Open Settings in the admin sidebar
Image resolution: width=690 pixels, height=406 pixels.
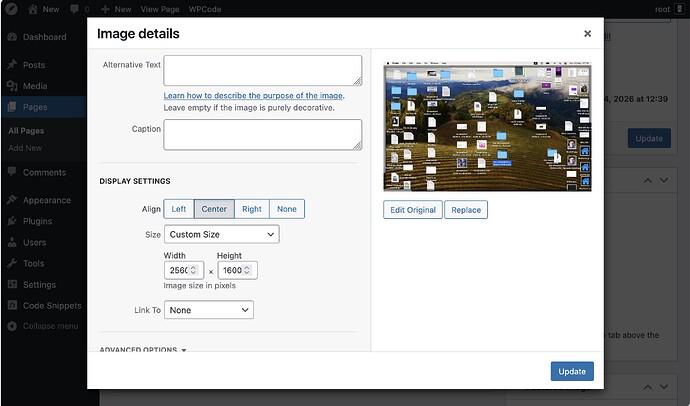[39, 285]
